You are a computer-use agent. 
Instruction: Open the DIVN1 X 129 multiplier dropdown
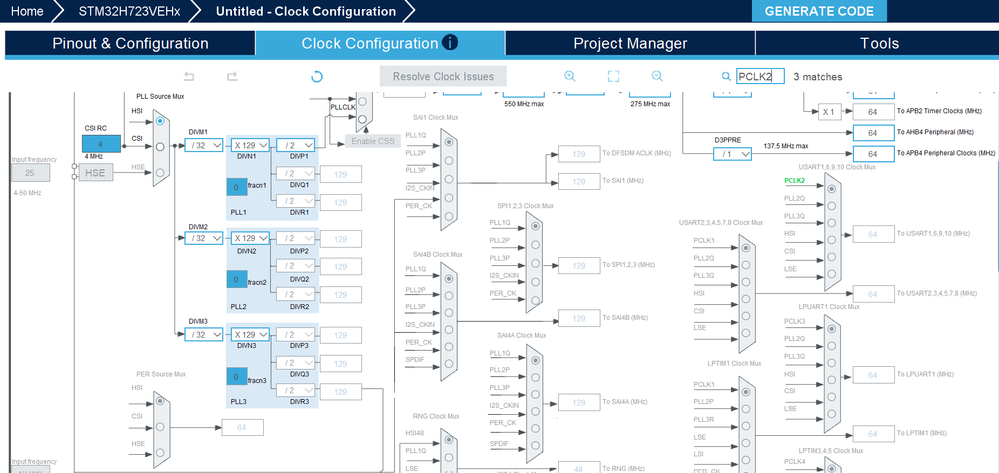[250, 145]
